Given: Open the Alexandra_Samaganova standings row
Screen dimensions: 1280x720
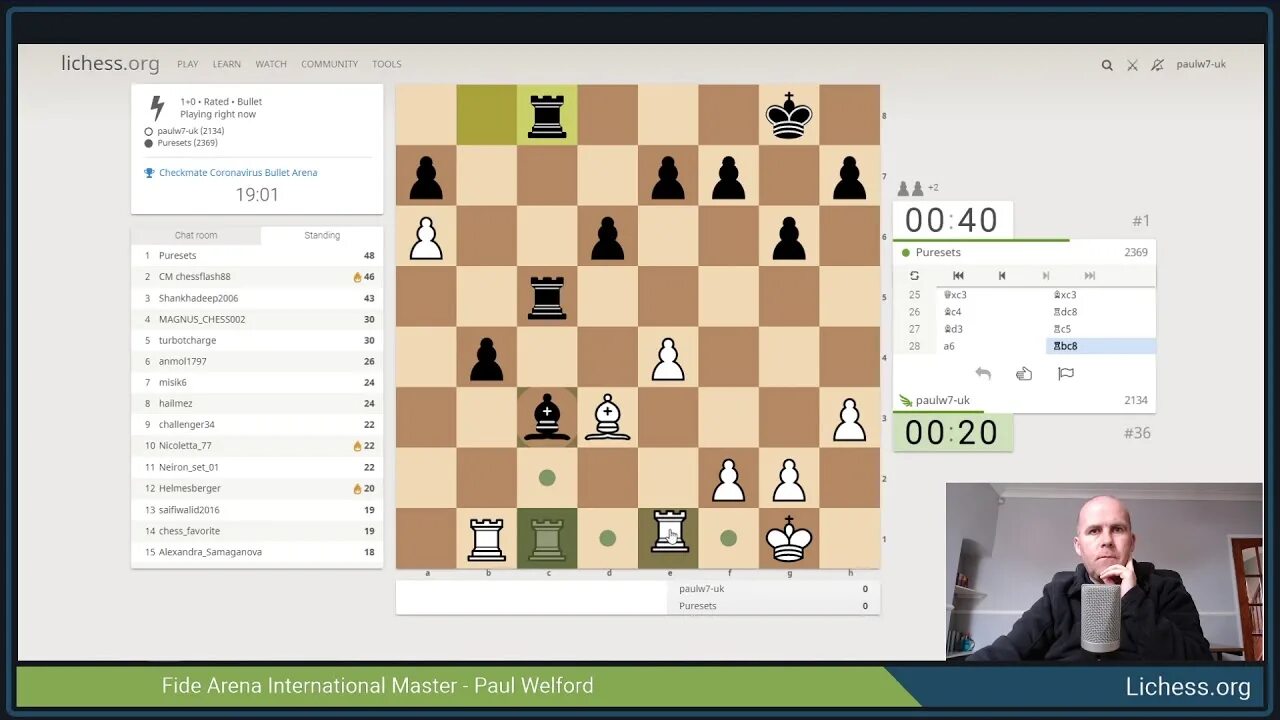Looking at the screenshot, I should [x=257, y=552].
